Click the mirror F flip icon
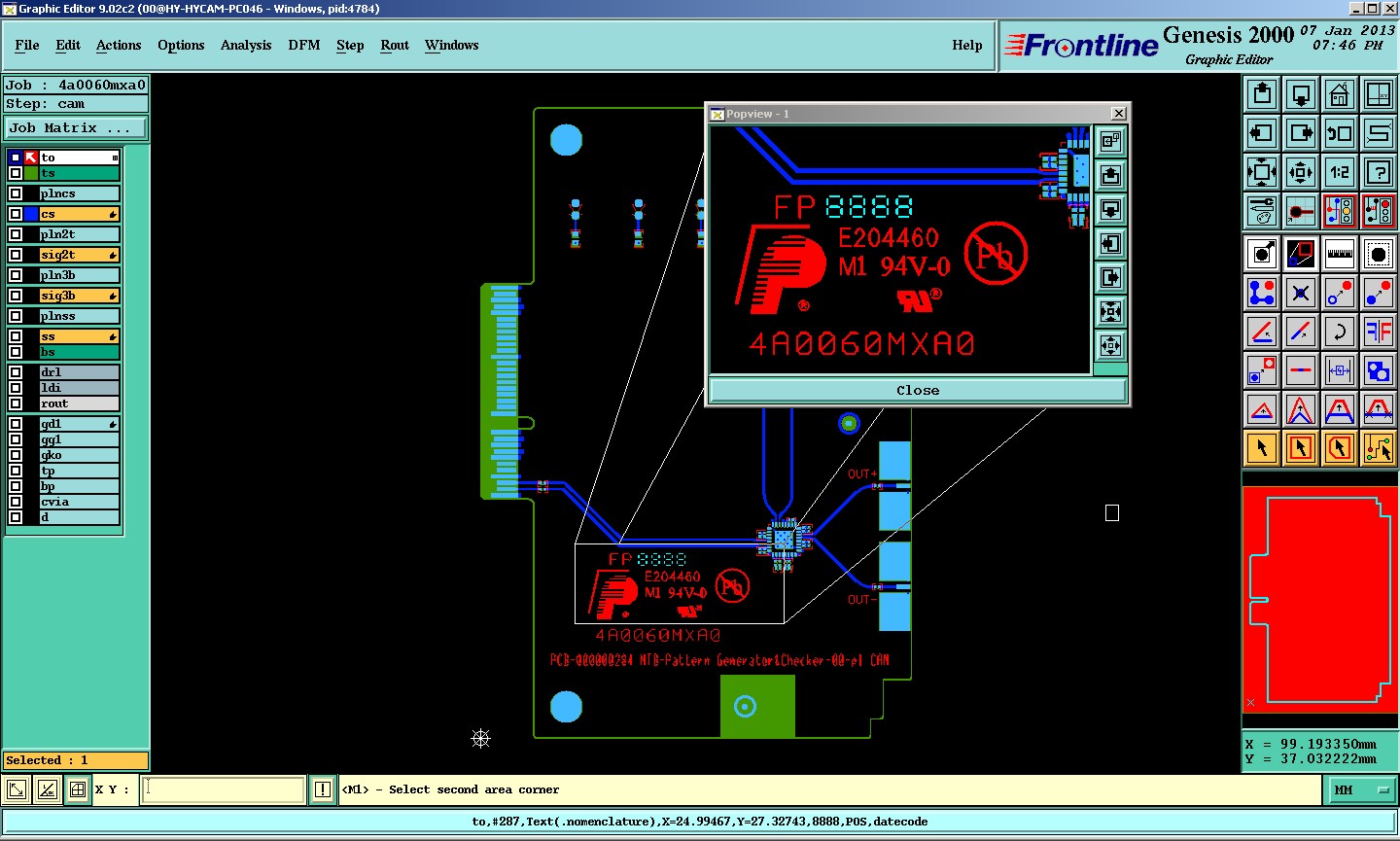This screenshot has height=841, width=1400. pyautogui.click(x=1379, y=332)
